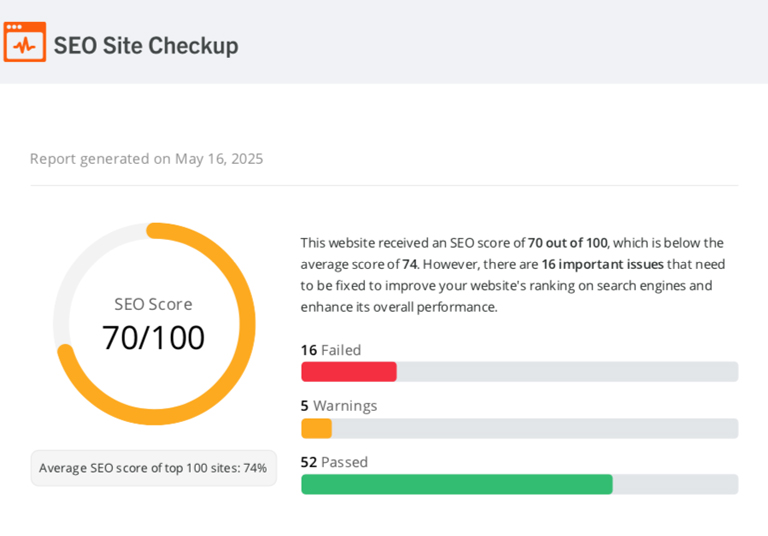Click the 16 Failed label
This screenshot has height=536, width=768.
tap(331, 350)
